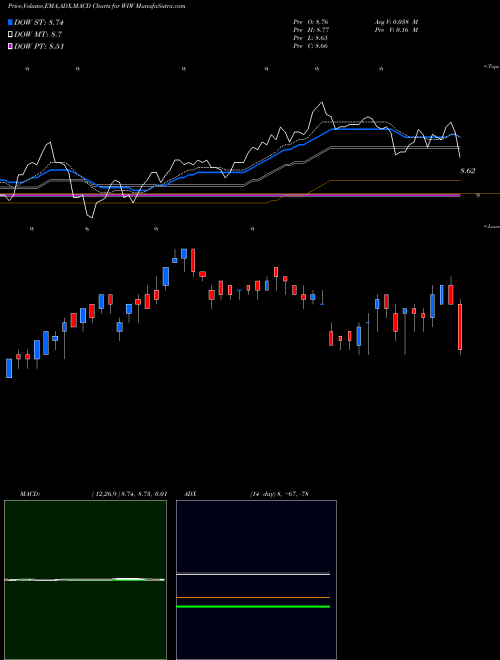Click the 'Pre C: 8.66' value
Screen dimensions: 500x660
click(x=311, y=46)
